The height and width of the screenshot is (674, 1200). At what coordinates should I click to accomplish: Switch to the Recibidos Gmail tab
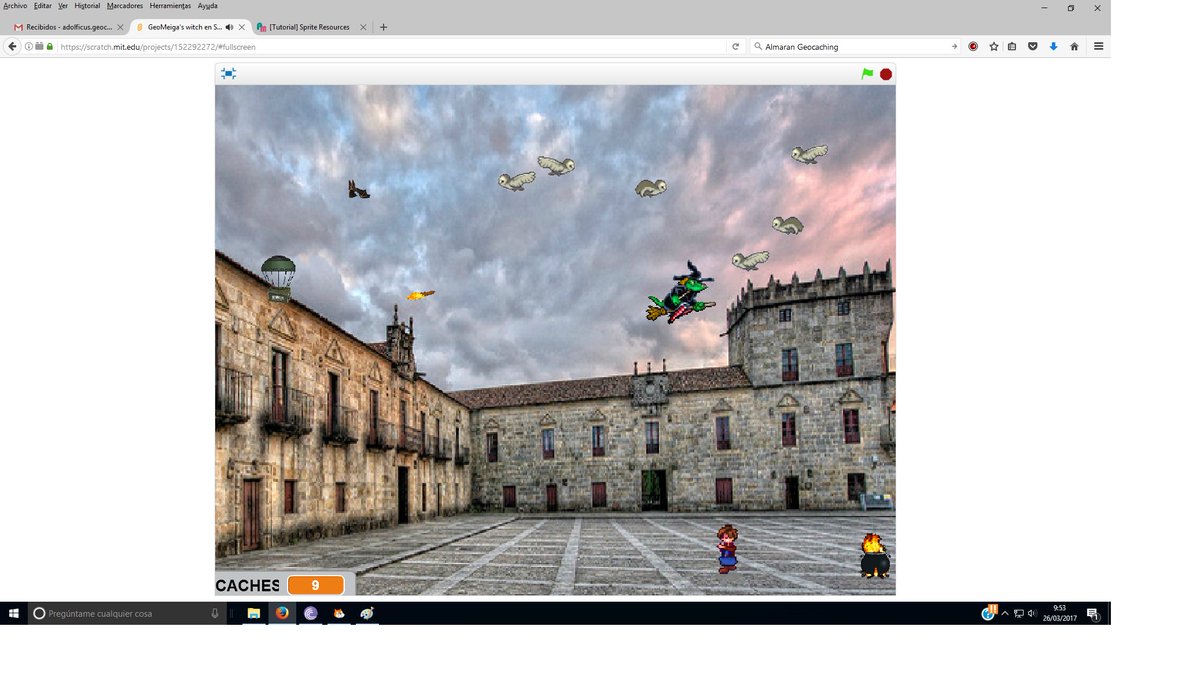(x=67, y=27)
